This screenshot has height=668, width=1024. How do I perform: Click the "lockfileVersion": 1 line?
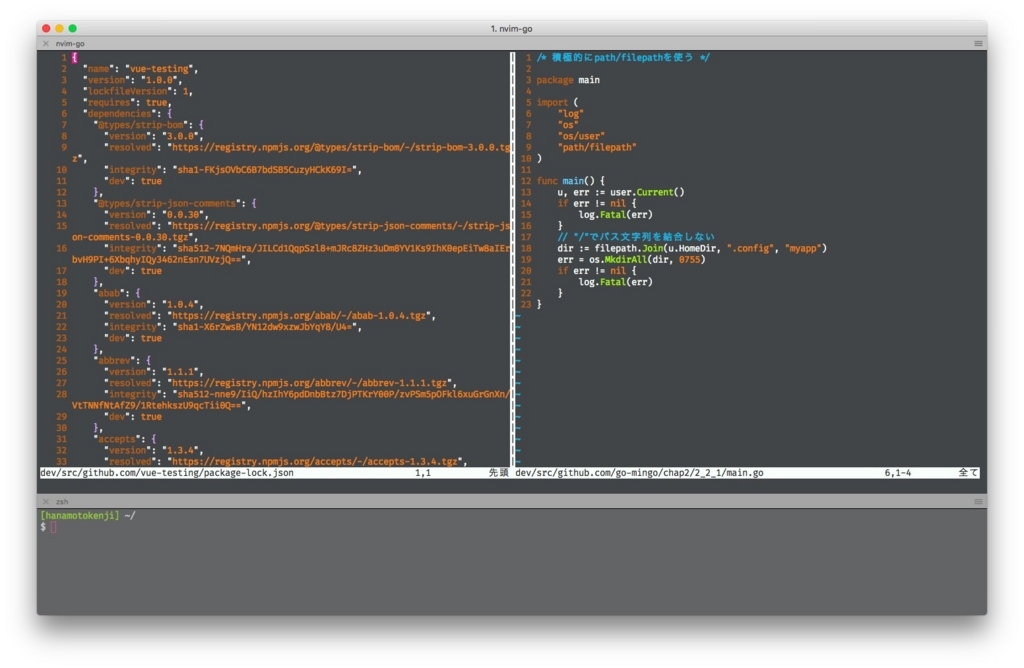pos(138,91)
